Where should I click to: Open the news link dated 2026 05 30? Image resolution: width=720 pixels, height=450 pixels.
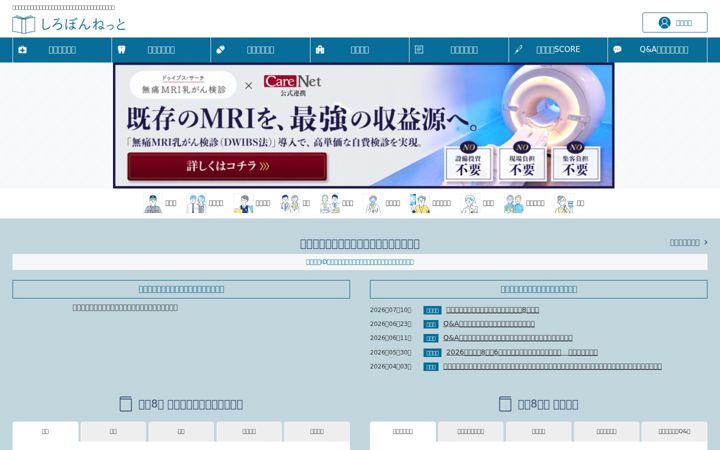(522, 352)
